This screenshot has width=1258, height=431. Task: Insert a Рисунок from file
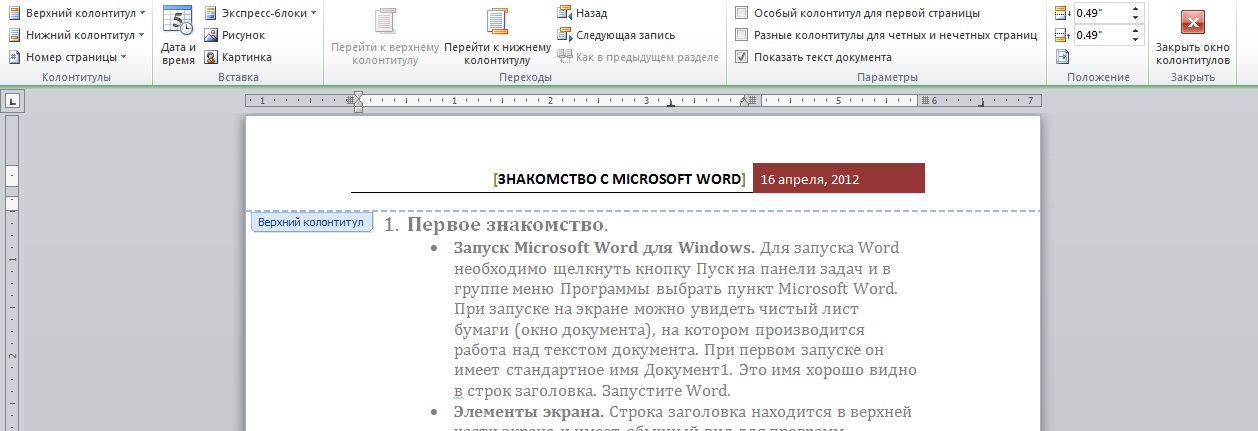tap(236, 35)
